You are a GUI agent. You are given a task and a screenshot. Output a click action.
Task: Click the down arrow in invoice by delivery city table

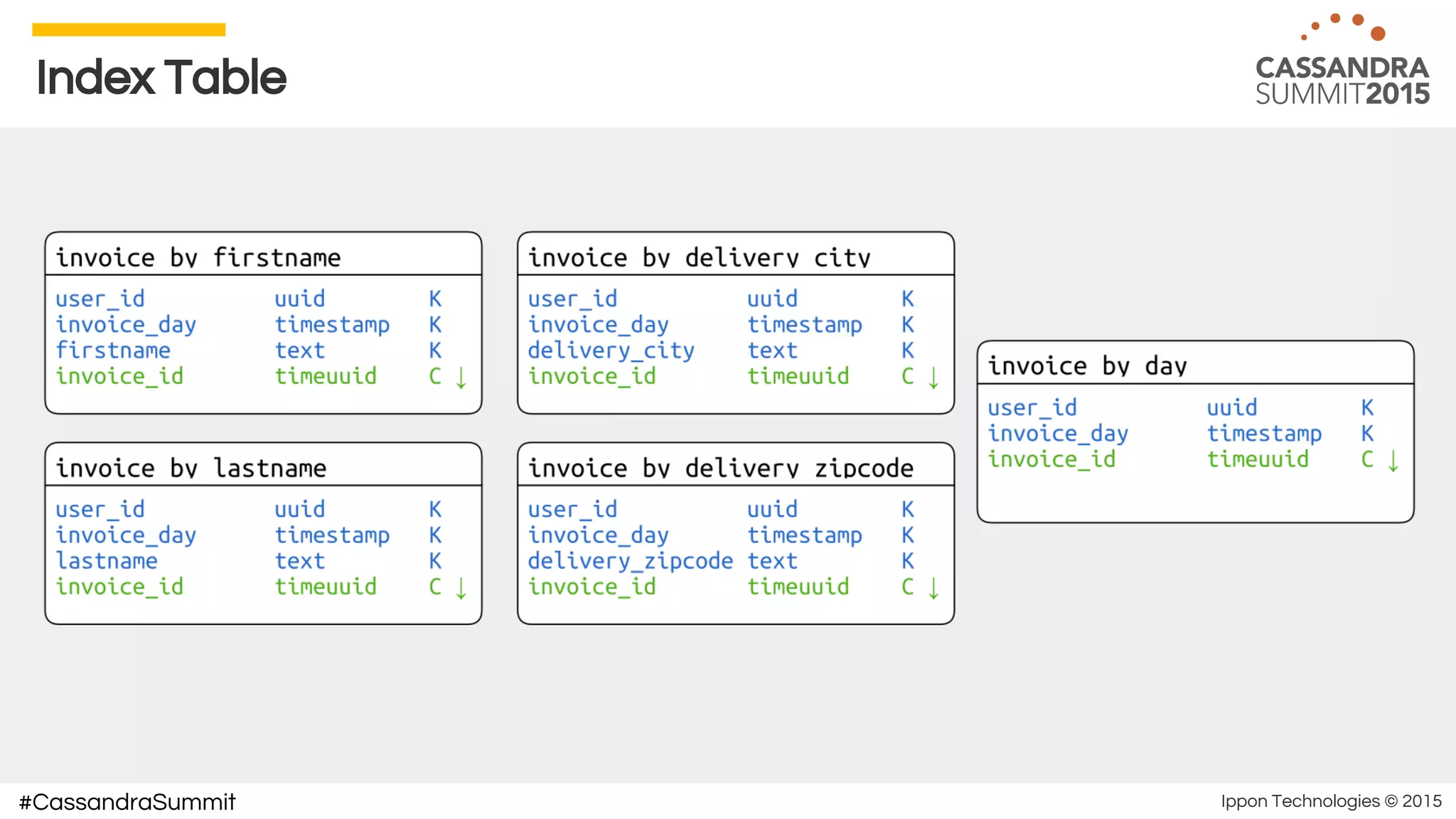933,377
